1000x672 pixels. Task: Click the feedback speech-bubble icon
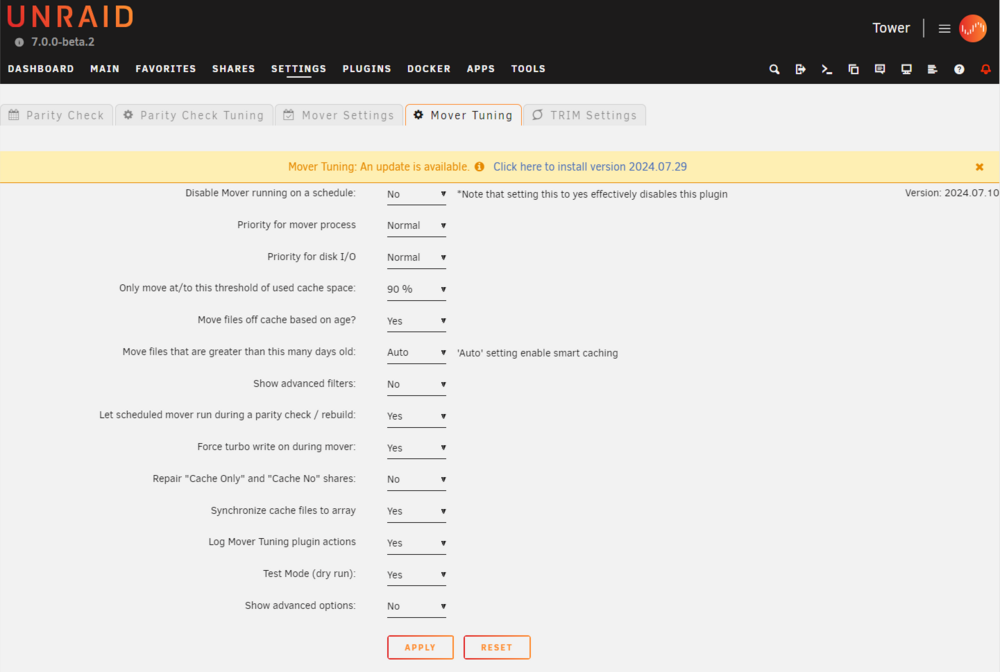[879, 69]
